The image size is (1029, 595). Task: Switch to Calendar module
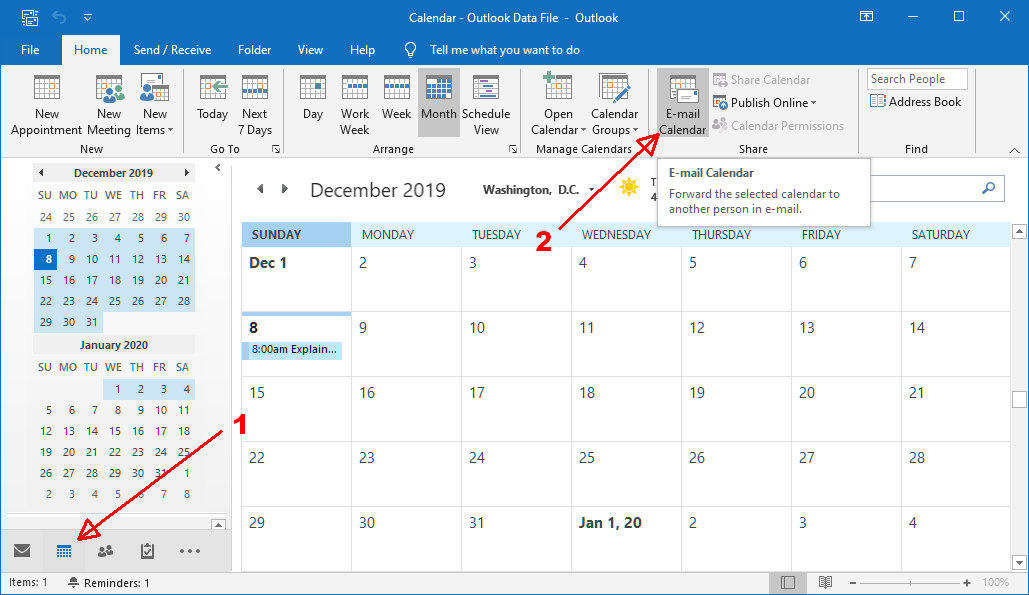64,551
